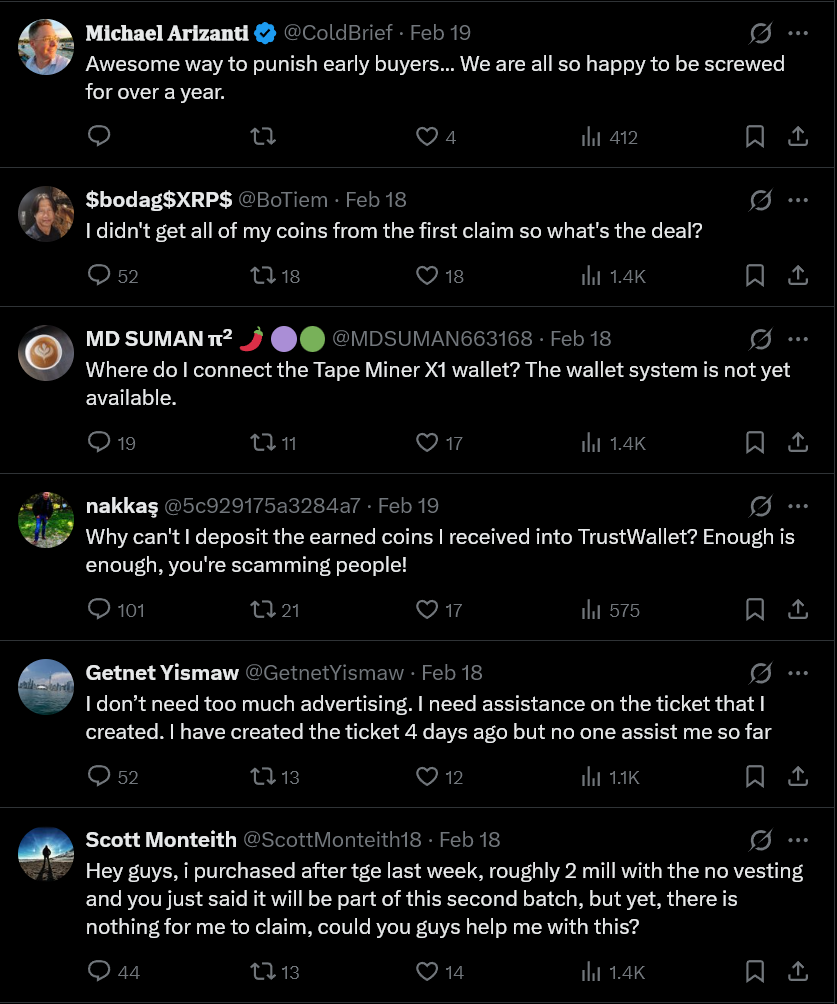Open the Feb 19 timestamp on nakkaş's tweet
Screen dimensions: 837x1004
point(408,506)
